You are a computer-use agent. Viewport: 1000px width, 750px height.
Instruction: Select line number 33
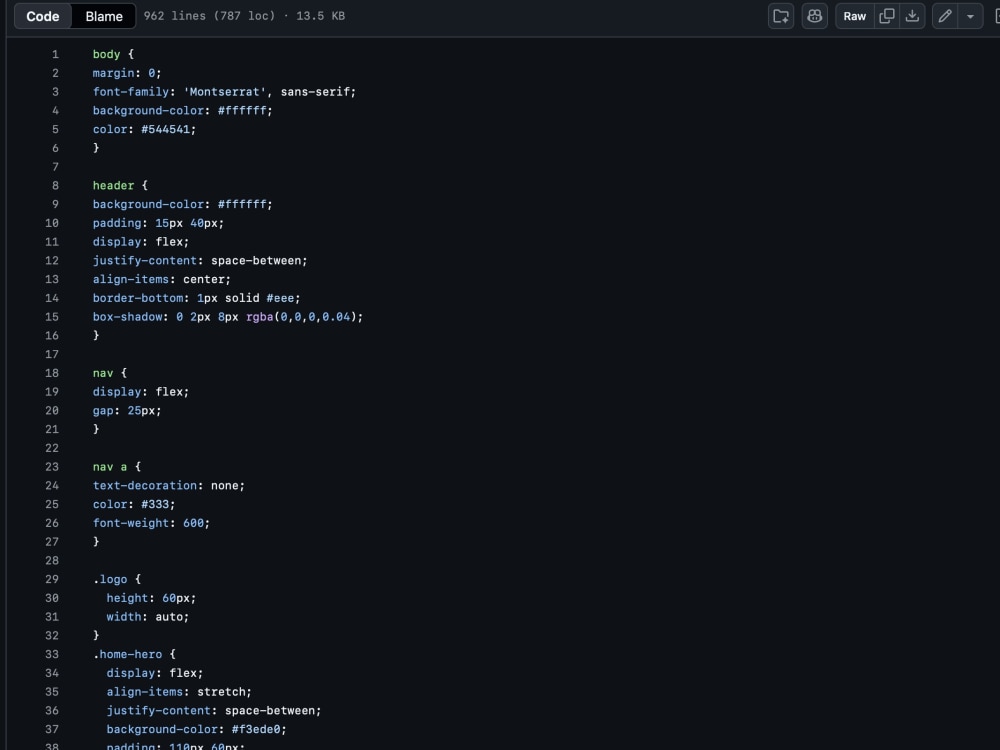52,654
